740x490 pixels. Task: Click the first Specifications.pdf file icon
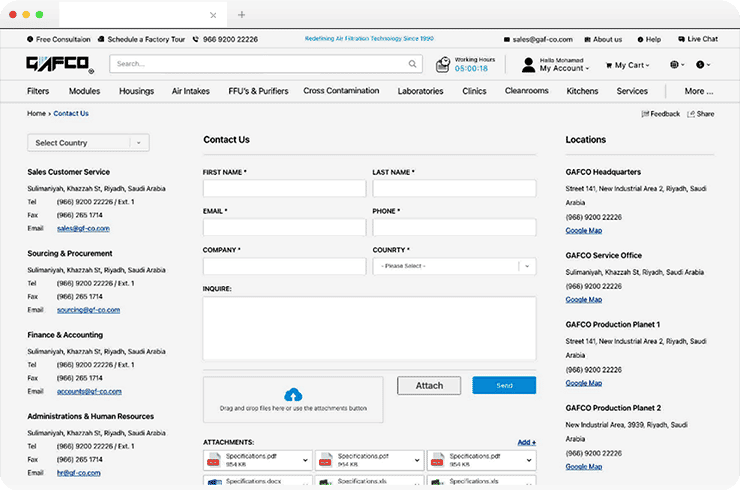(214, 460)
